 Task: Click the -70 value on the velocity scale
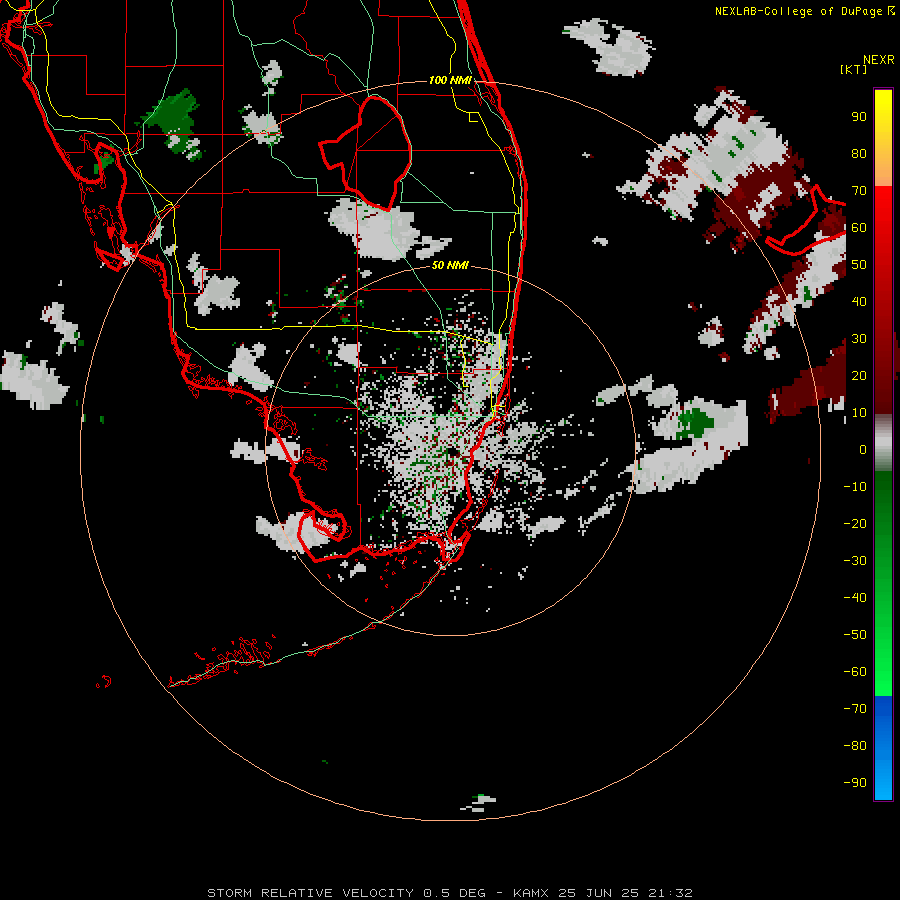855,708
